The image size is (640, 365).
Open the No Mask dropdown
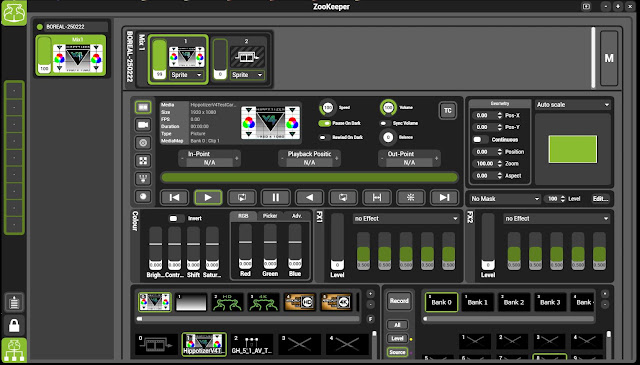click(505, 199)
